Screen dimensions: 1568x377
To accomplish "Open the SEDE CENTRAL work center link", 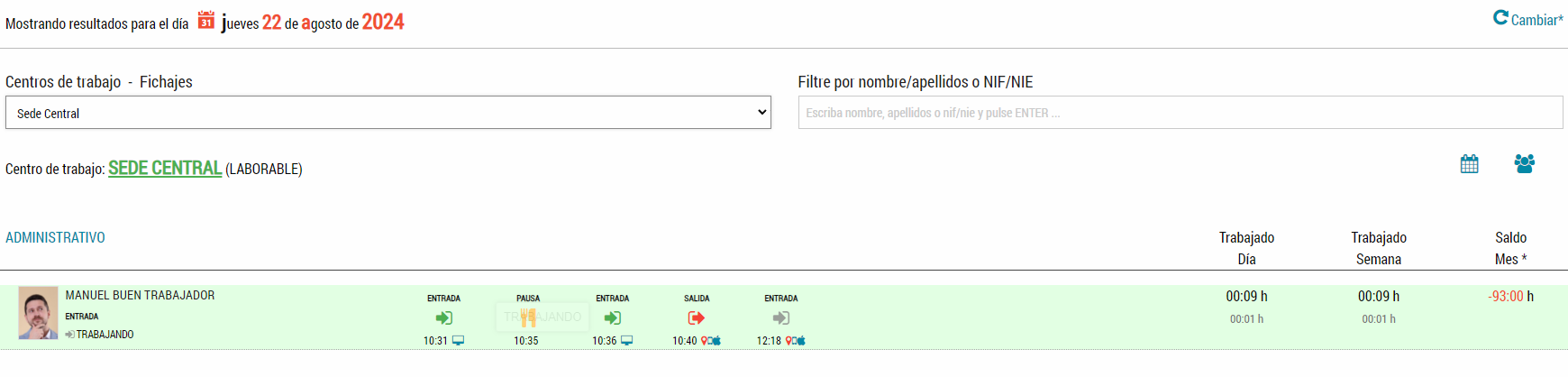I will coord(165,168).
